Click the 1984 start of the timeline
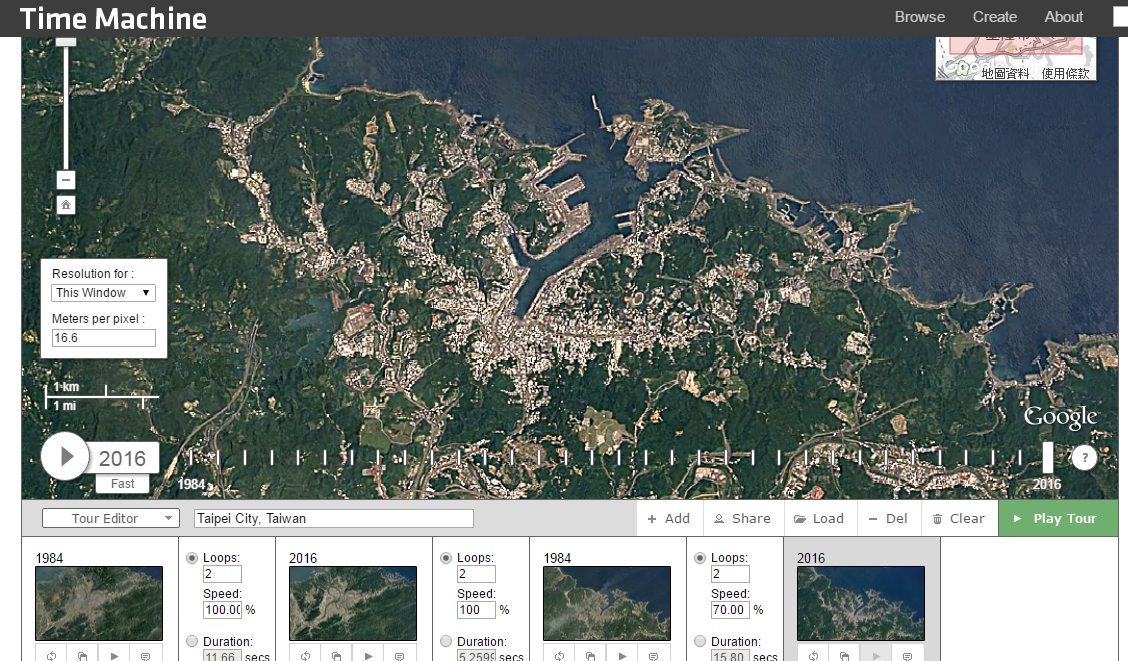The image size is (1128, 661). [191, 484]
